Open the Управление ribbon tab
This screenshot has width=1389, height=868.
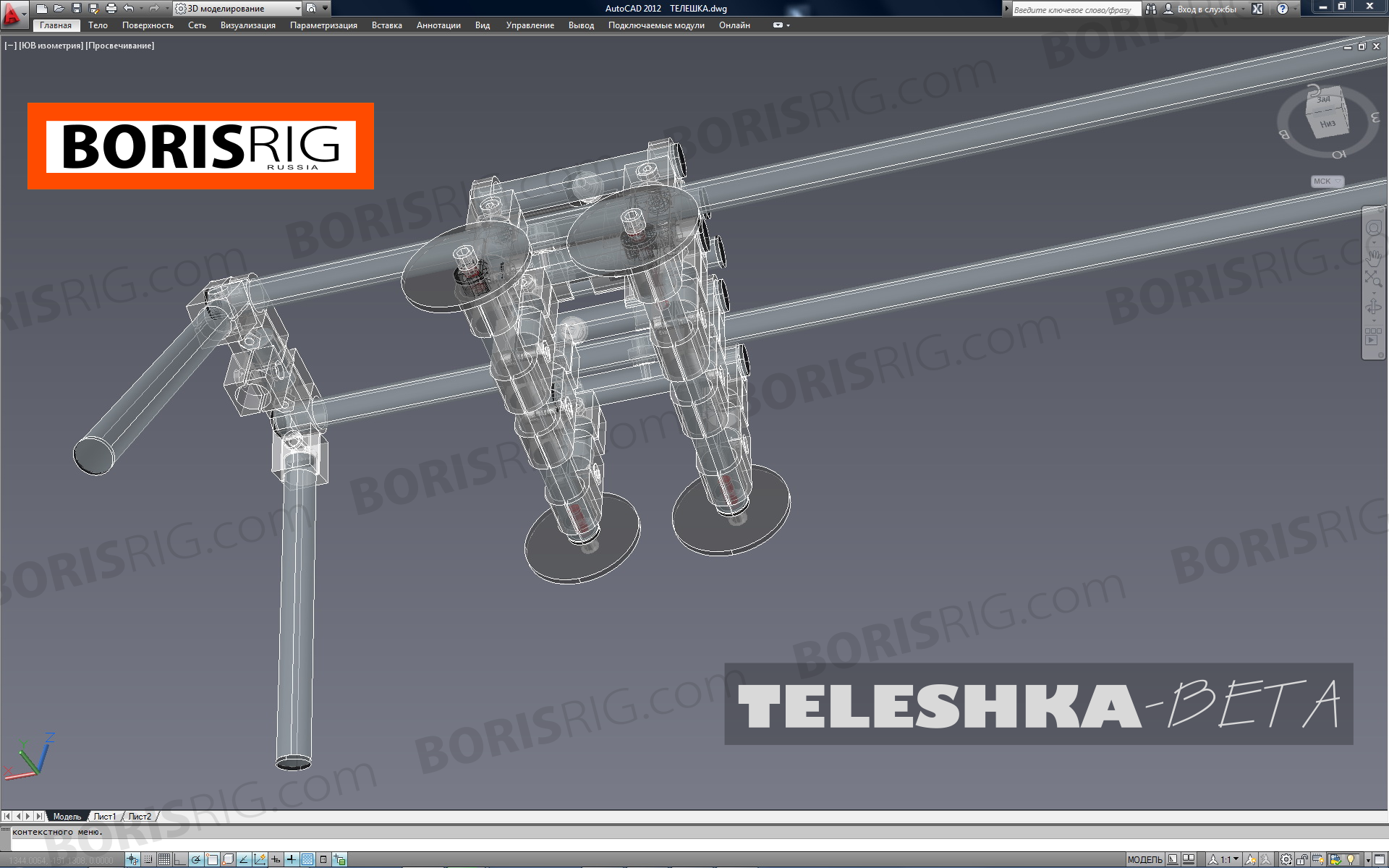tap(530, 25)
